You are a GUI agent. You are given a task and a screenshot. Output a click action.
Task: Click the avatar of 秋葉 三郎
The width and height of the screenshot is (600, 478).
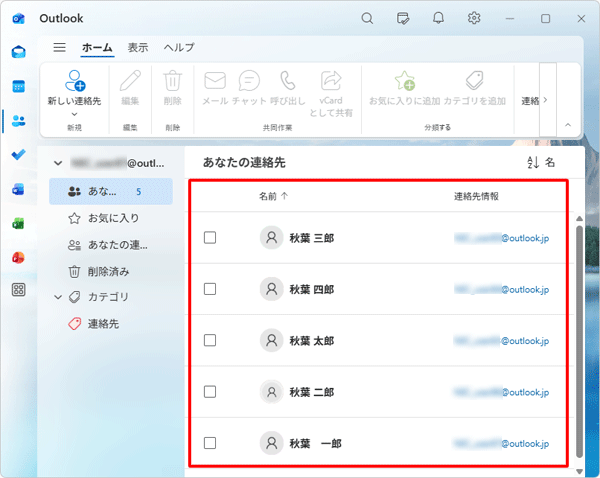271,237
